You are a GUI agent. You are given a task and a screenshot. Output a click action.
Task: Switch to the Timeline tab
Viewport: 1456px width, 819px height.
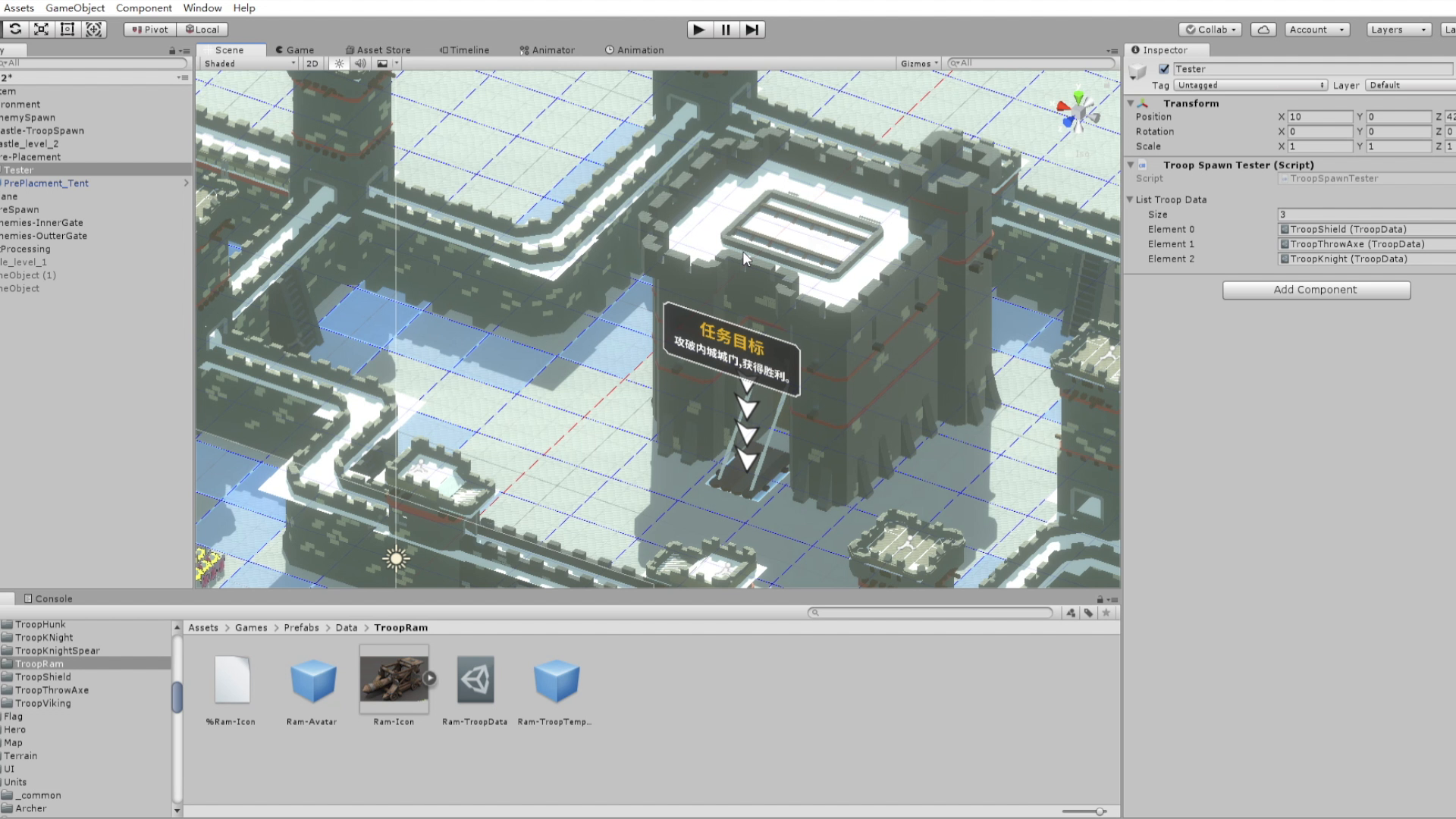pyautogui.click(x=464, y=50)
